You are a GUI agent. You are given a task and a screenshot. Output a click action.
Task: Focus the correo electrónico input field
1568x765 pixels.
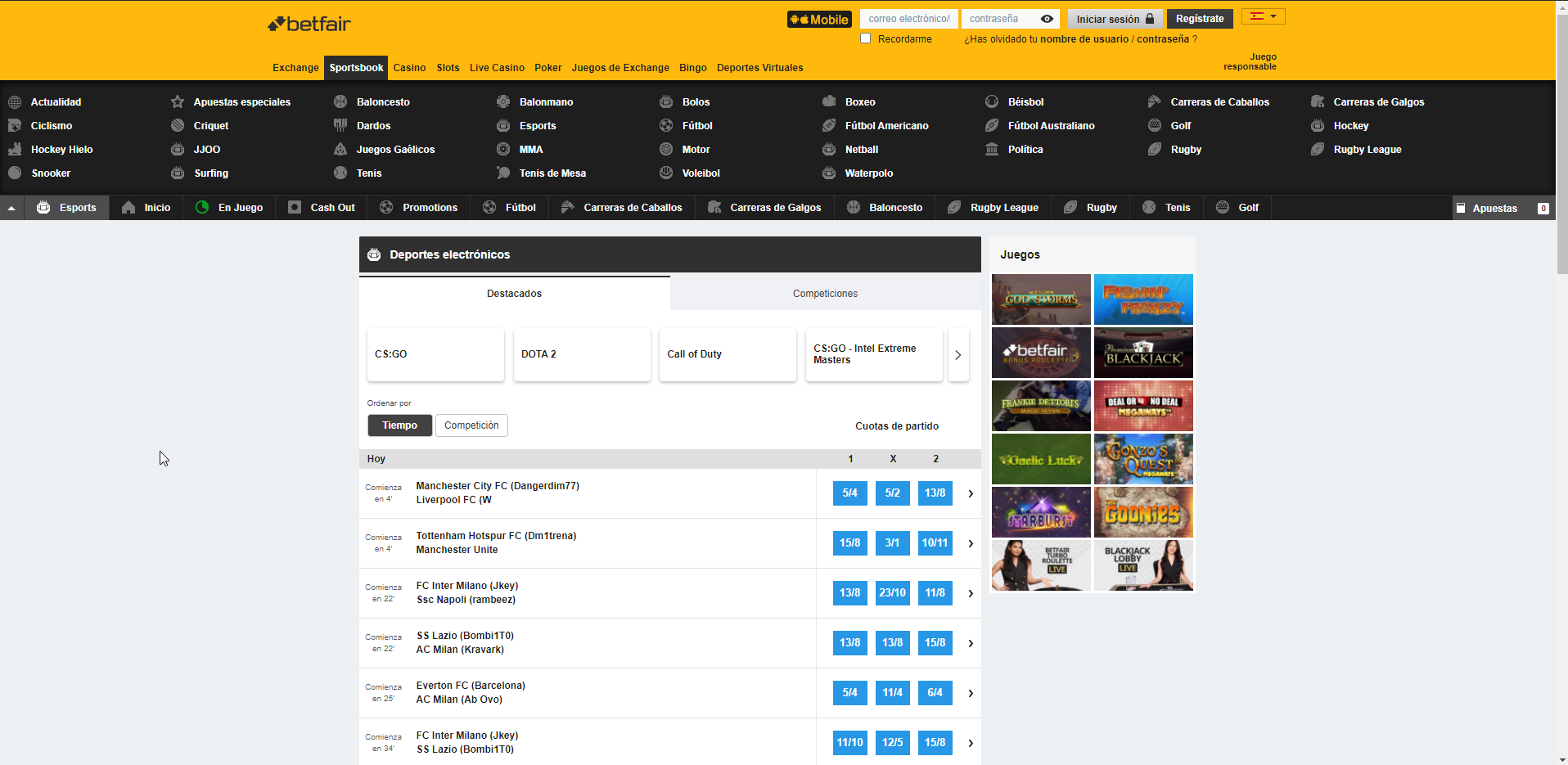(910, 19)
